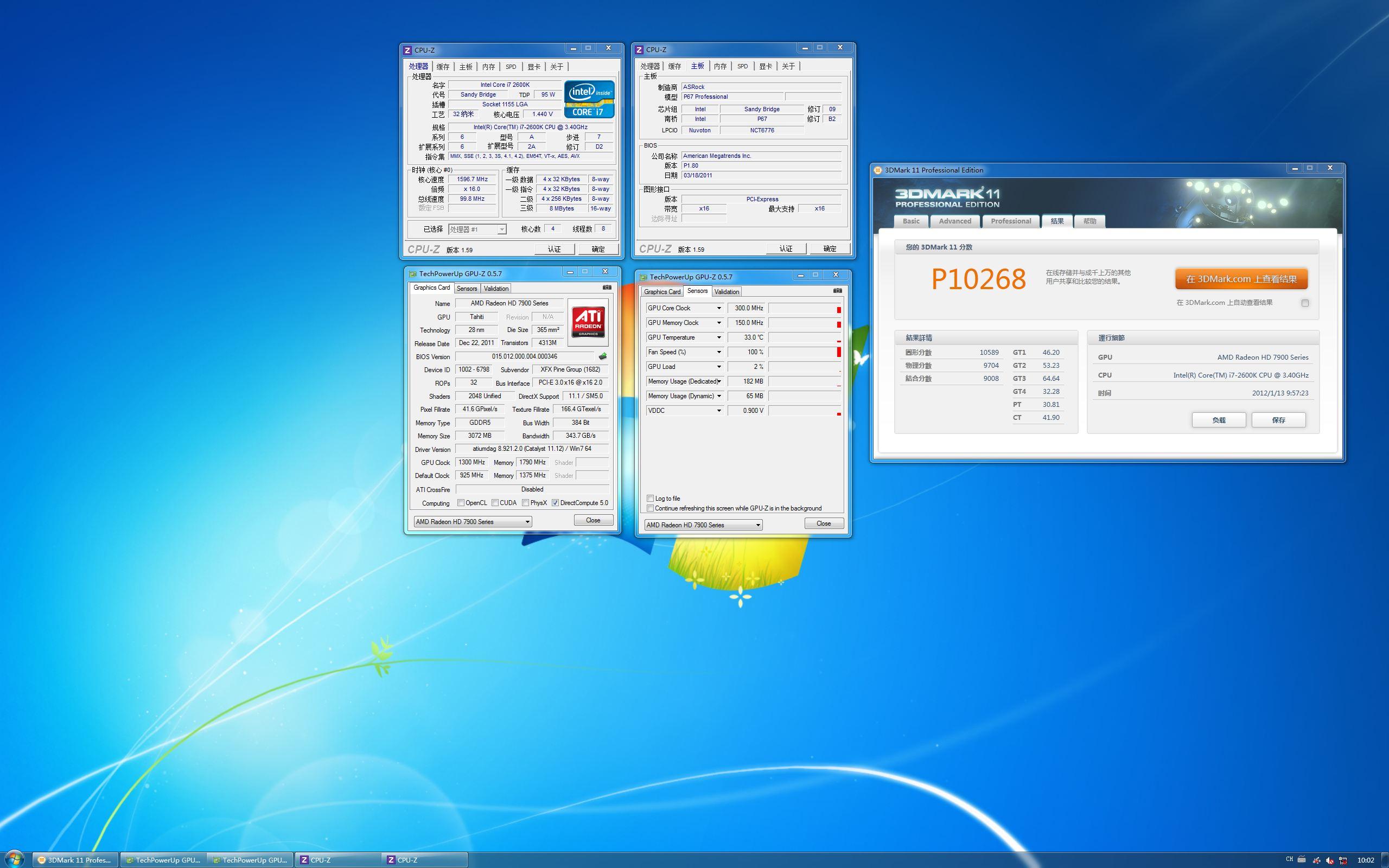
Task: Click the 保存 button in 3DMark 11
Action: point(1278,420)
